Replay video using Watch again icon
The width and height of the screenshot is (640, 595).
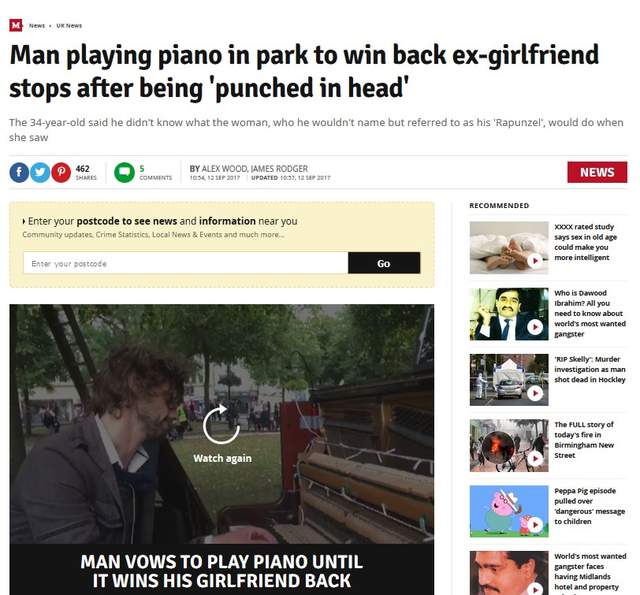pyautogui.click(x=221, y=425)
